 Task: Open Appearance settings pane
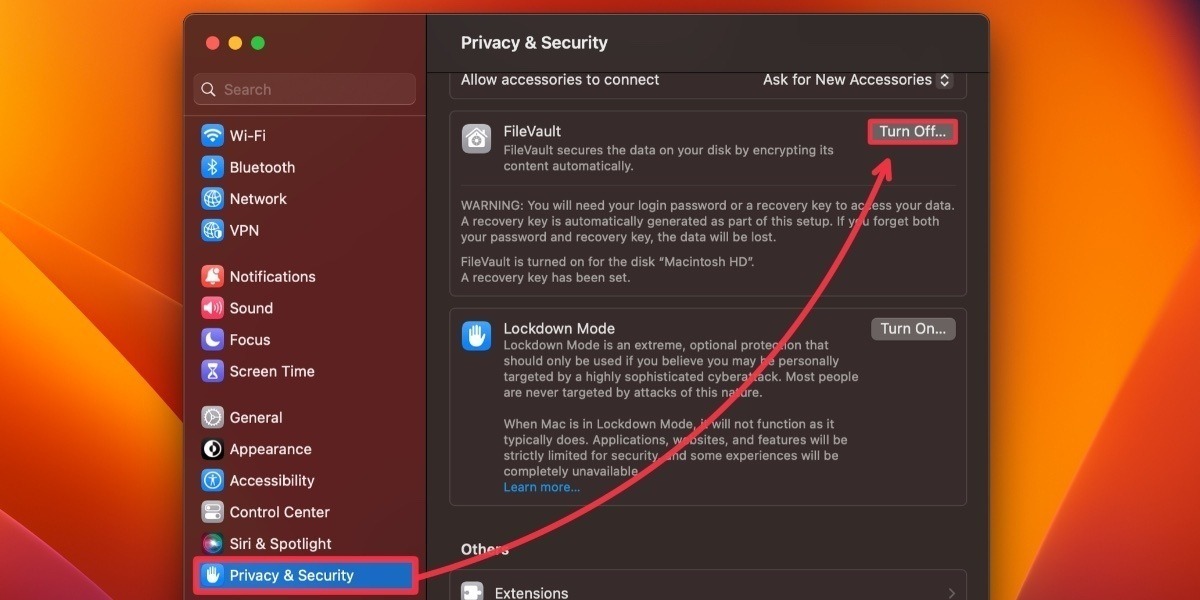[270, 449]
